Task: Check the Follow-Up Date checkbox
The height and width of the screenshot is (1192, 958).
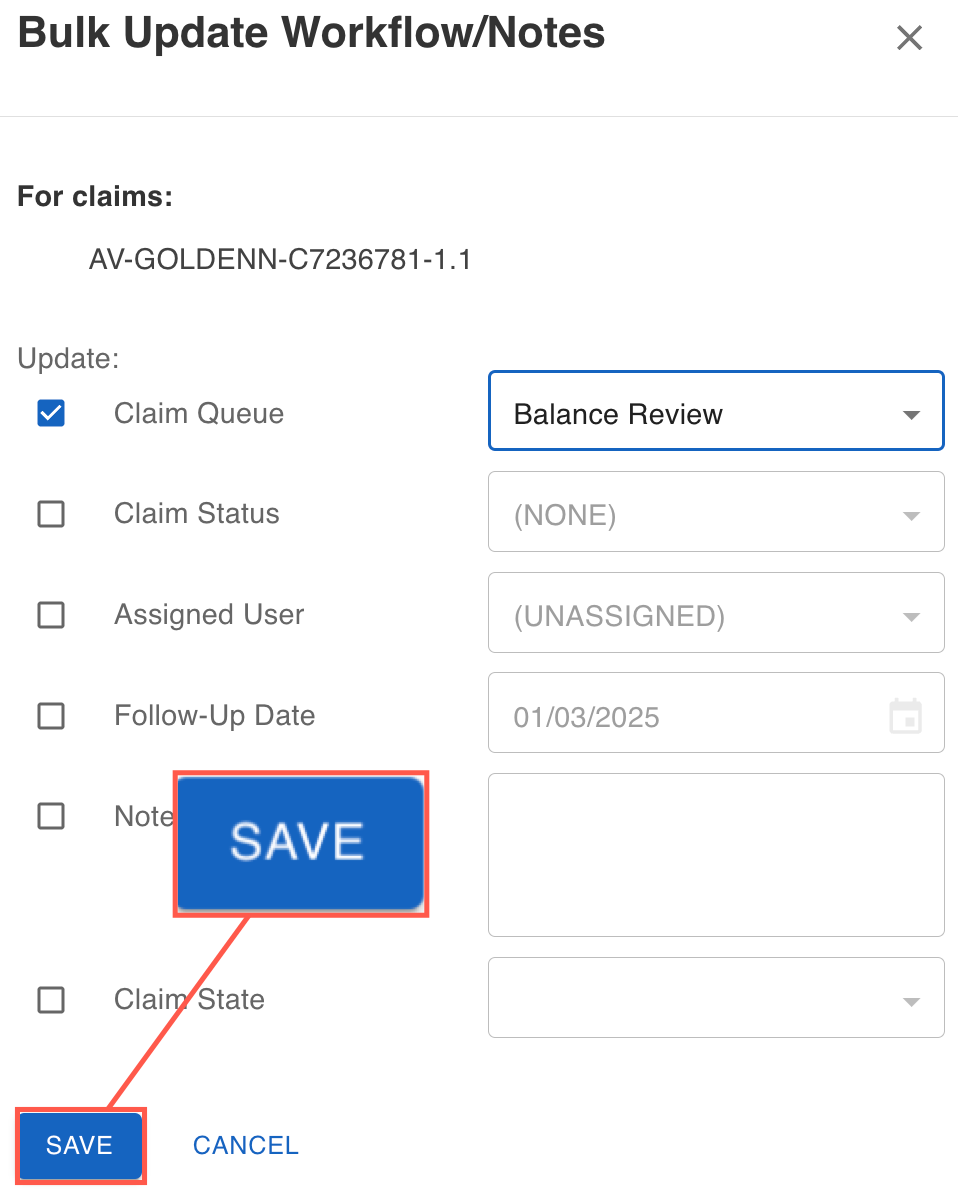Action: point(51,716)
